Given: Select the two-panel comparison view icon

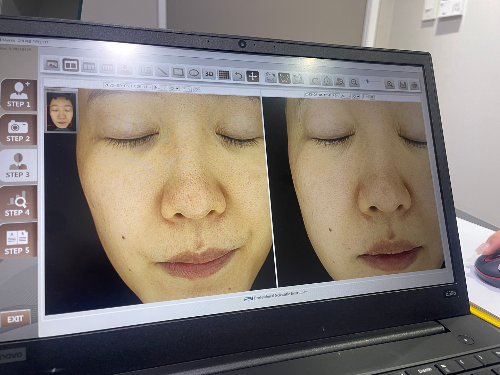Looking at the screenshot, I should pyautogui.click(x=71, y=65).
